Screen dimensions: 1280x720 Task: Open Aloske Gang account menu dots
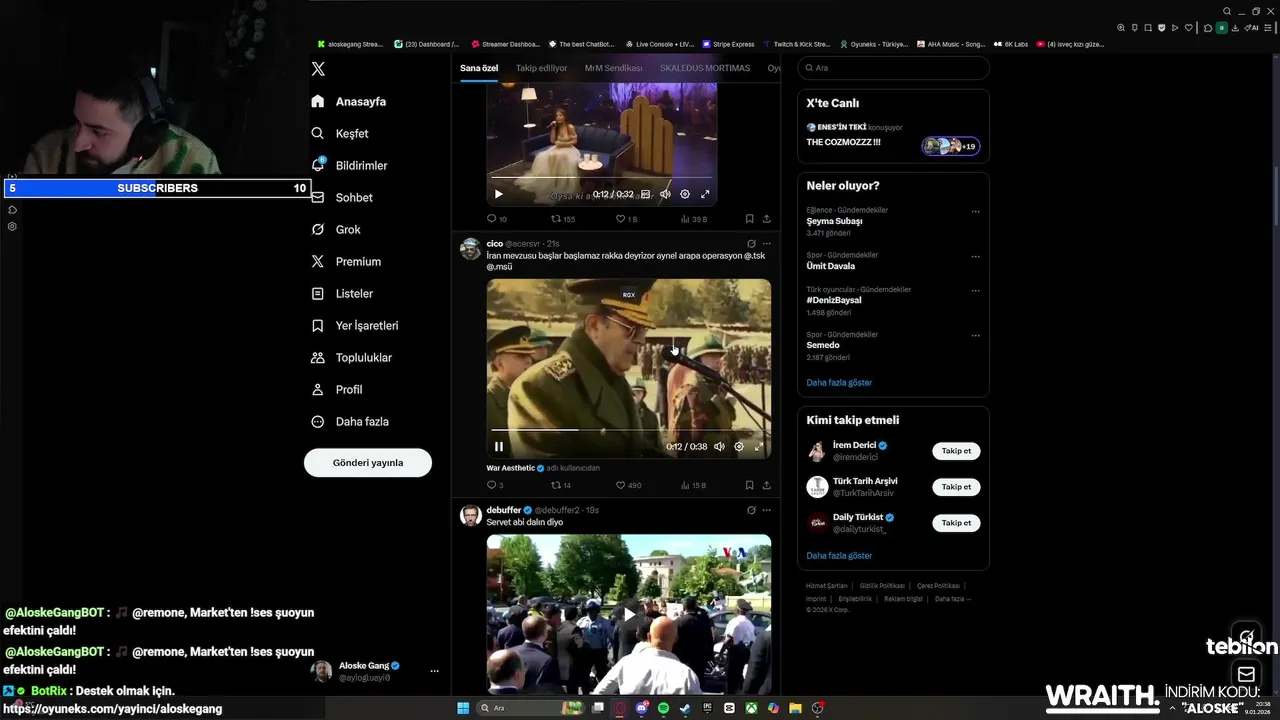click(434, 671)
